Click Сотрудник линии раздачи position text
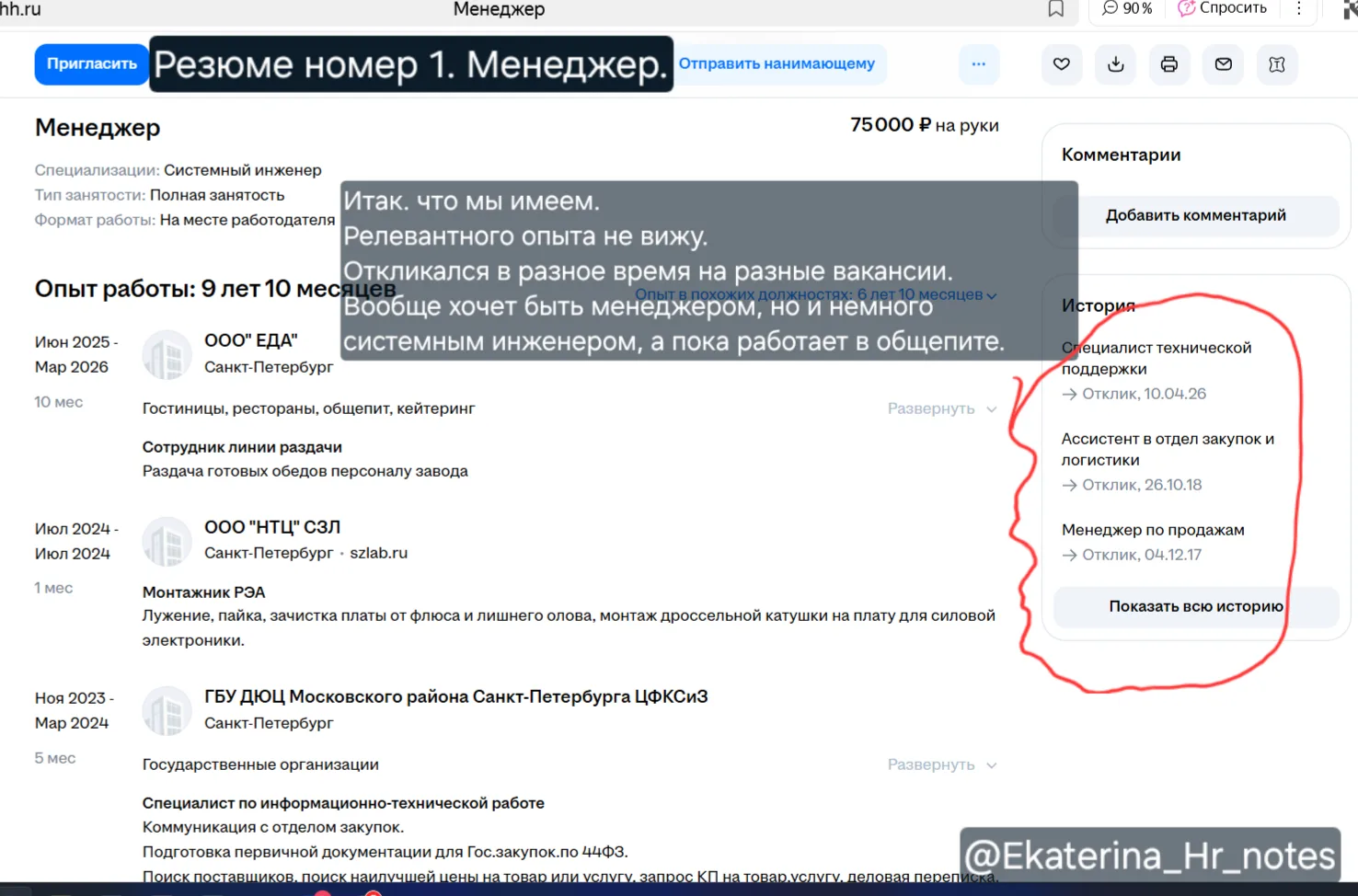Viewport: 1358px width, 896px height. pos(242,447)
